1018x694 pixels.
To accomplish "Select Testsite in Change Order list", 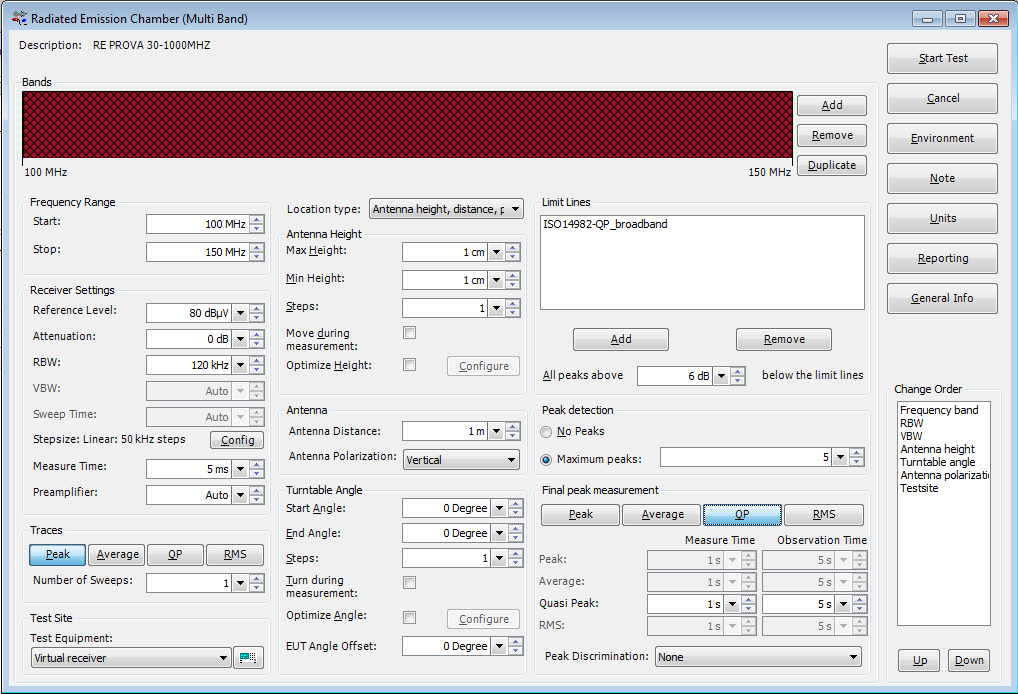I will [919, 488].
